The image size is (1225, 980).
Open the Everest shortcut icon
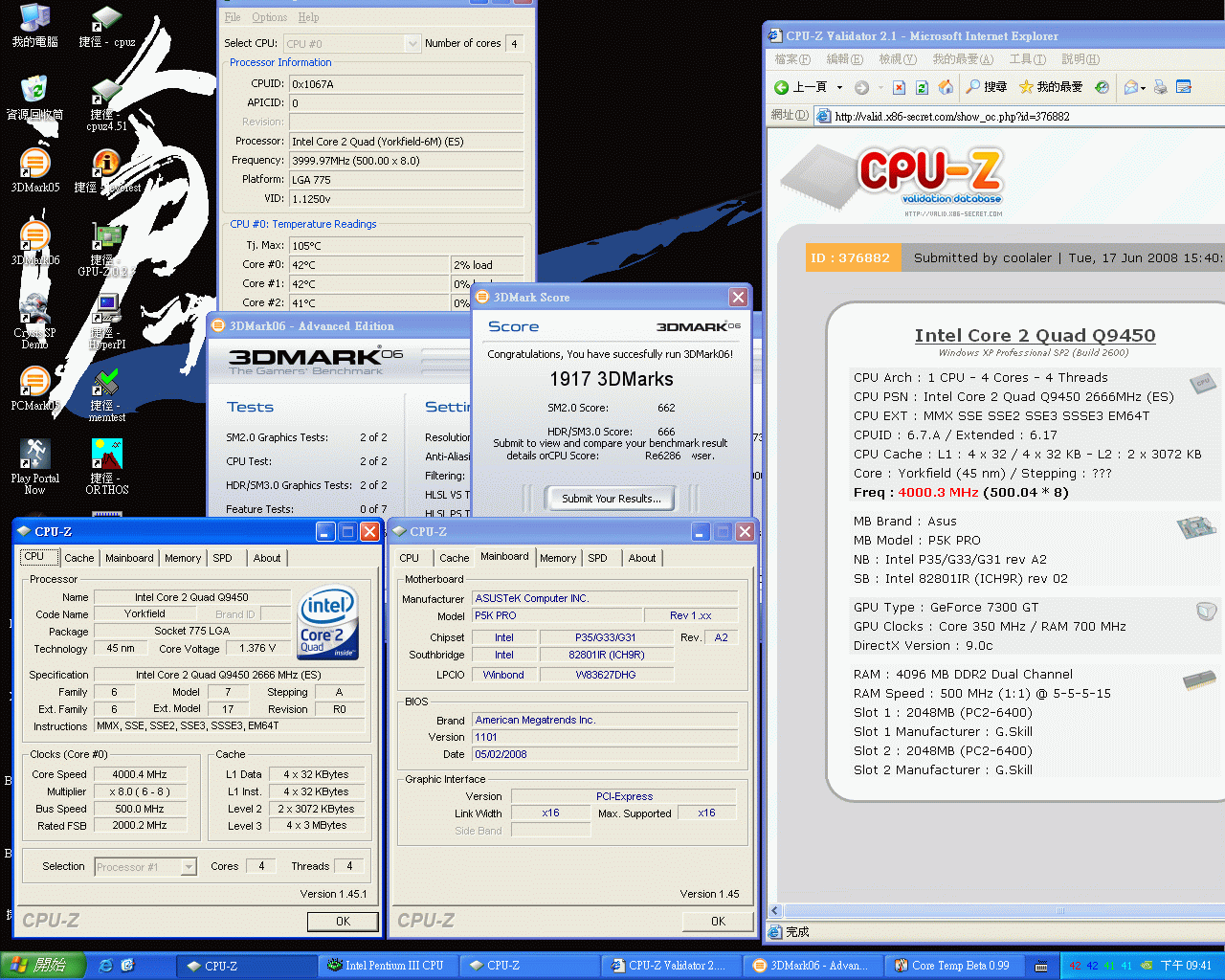(x=106, y=170)
